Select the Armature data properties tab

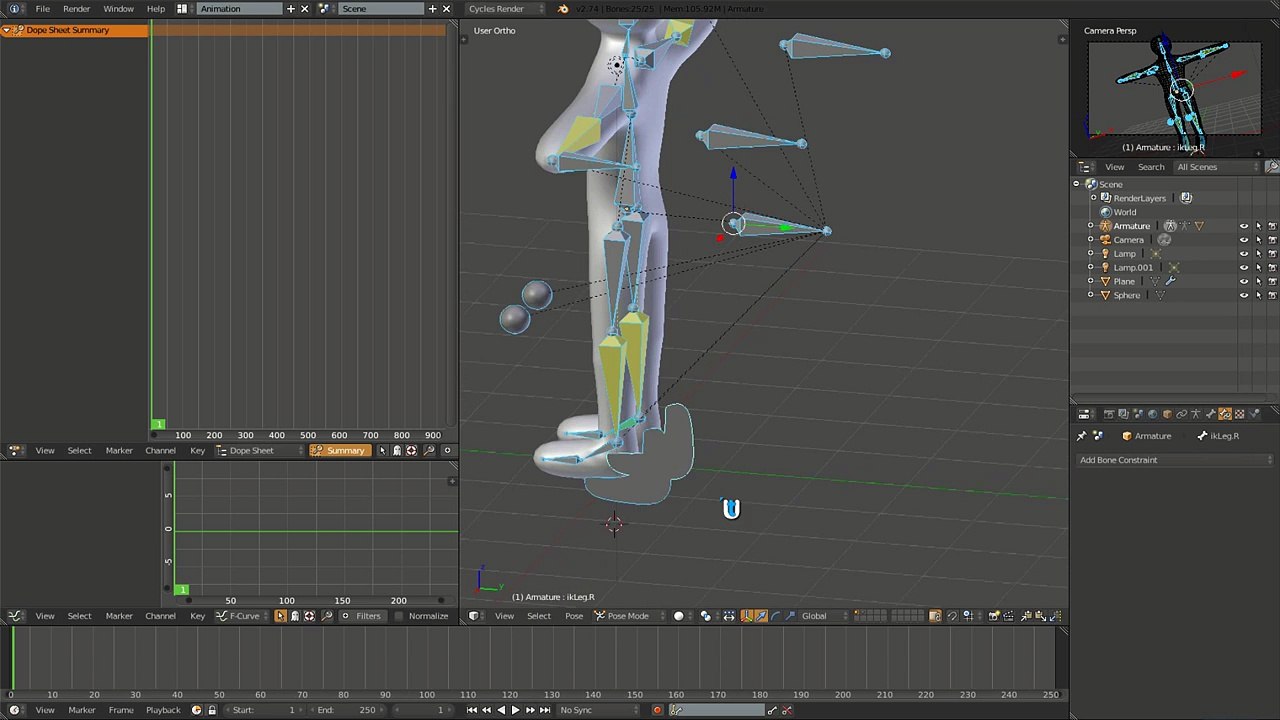point(1196,414)
